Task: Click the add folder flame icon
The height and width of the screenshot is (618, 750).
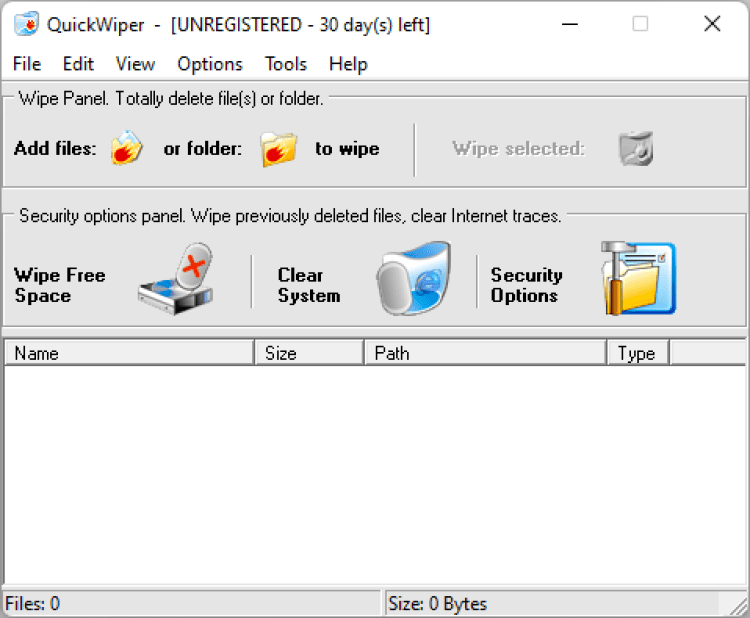Action: point(278,149)
